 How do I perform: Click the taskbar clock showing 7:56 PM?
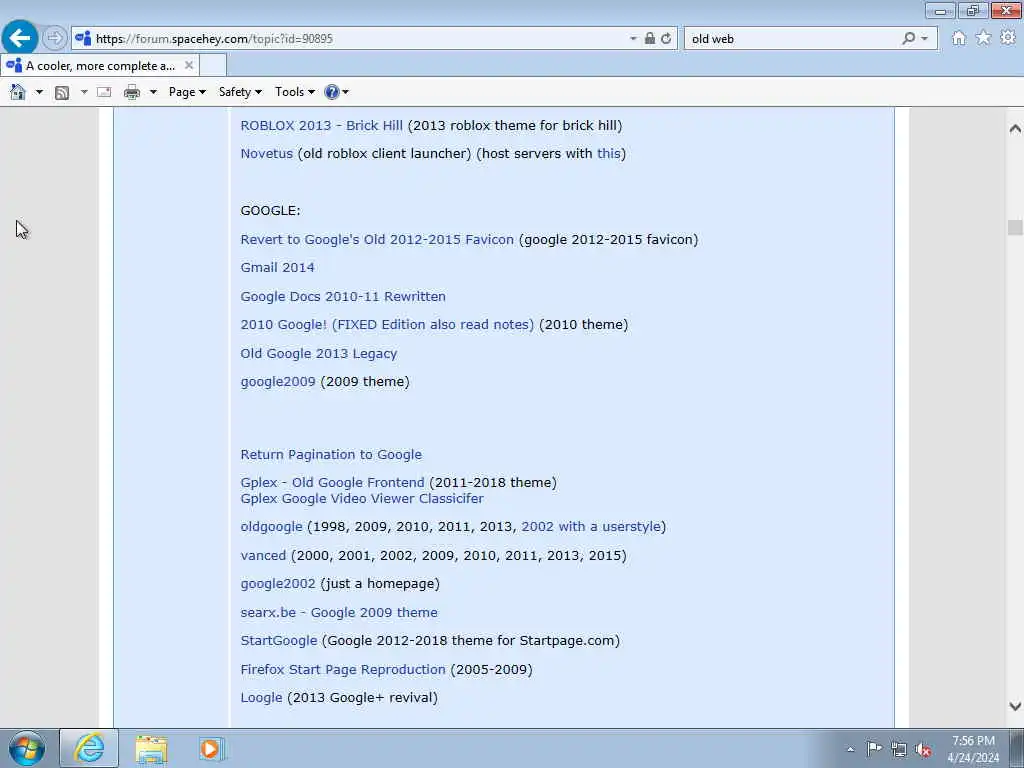[973, 749]
